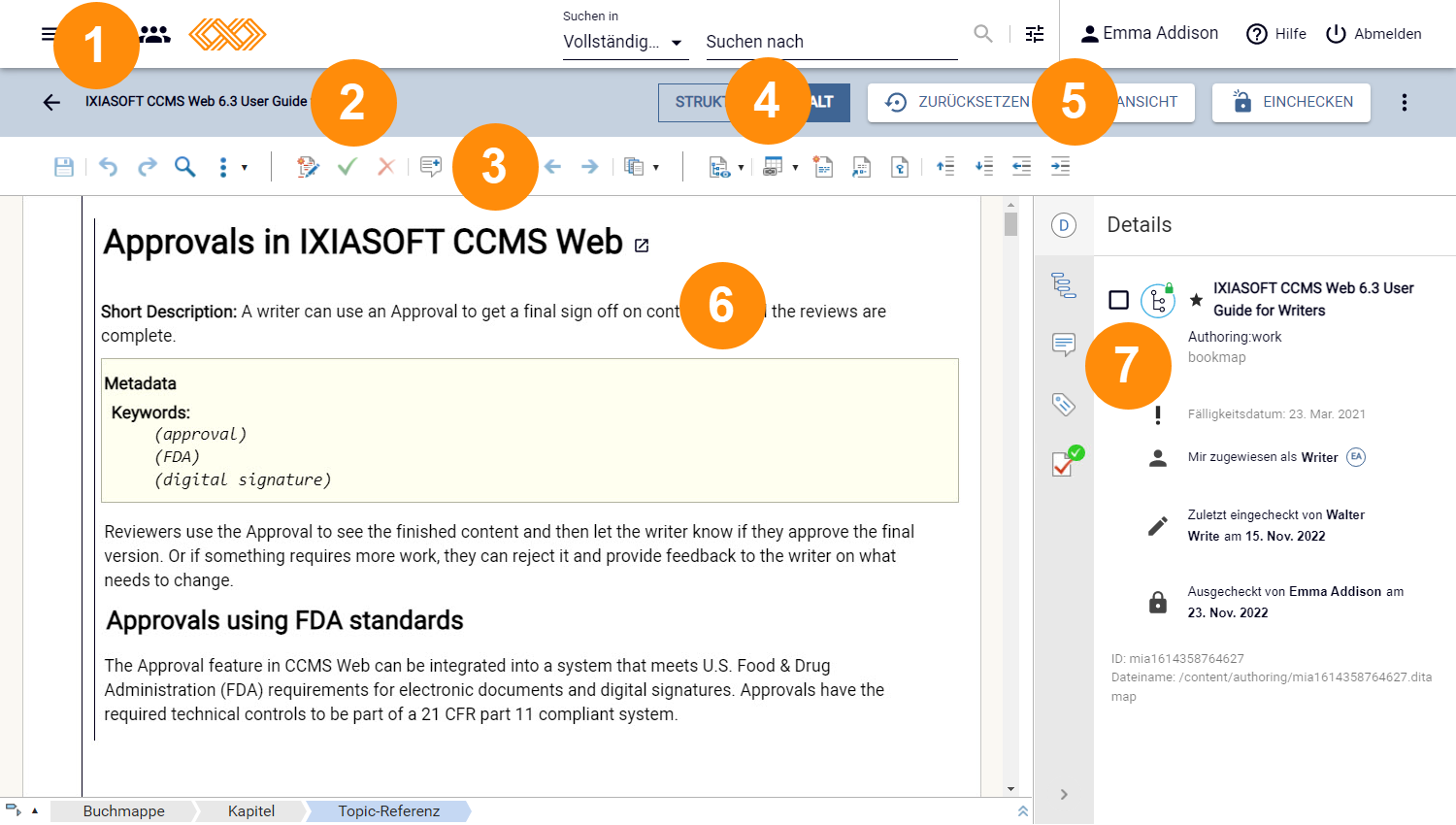This screenshot has height=825, width=1456.
Task: Toggle the favorite star for User Guide
Action: point(1196,300)
